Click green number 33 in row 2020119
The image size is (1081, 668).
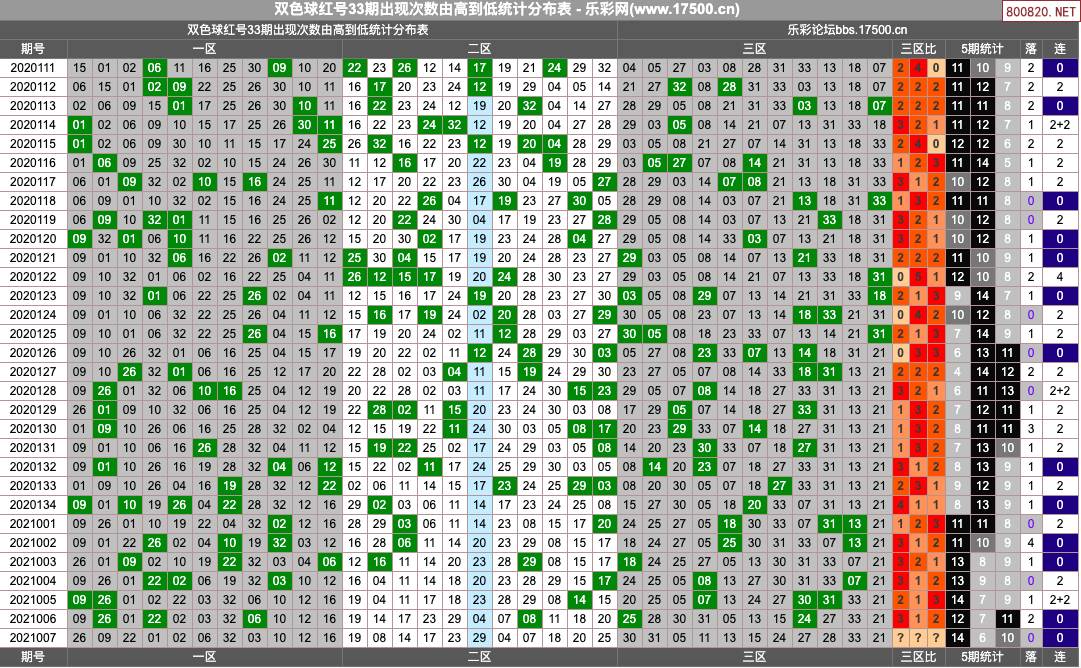(829, 220)
